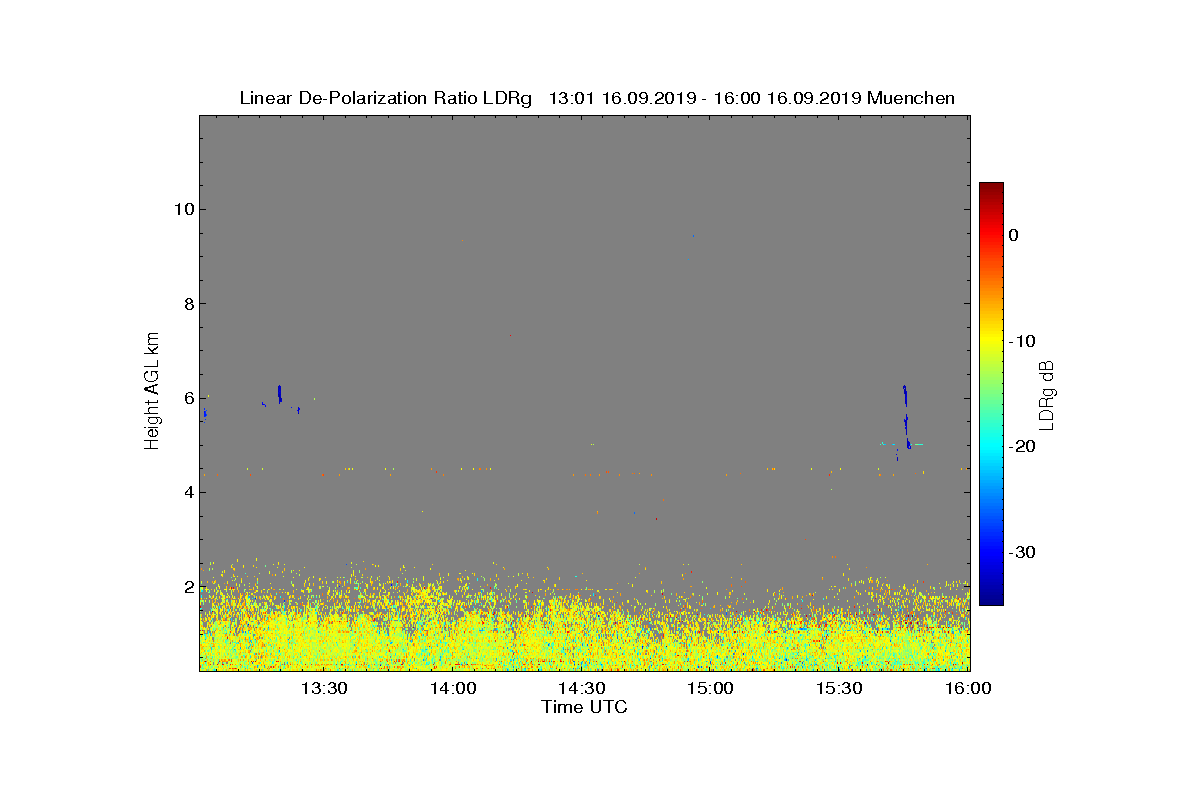Click the -20 colorbar label
This screenshot has width=1200, height=800.
(x=1023, y=446)
